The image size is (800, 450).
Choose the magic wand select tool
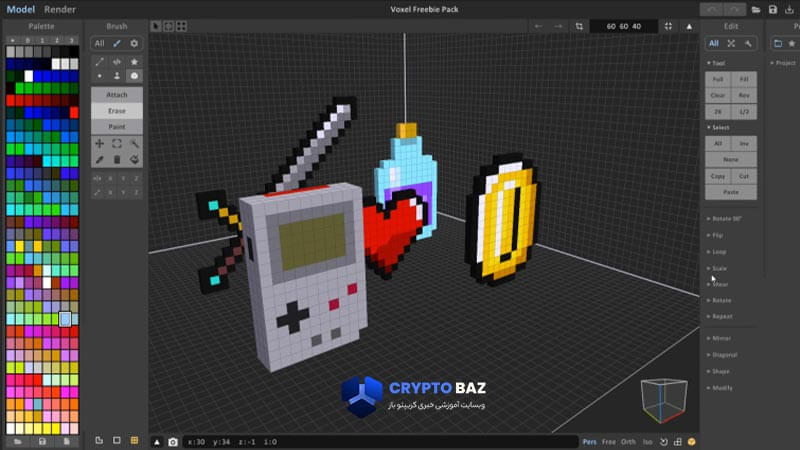coord(134,144)
